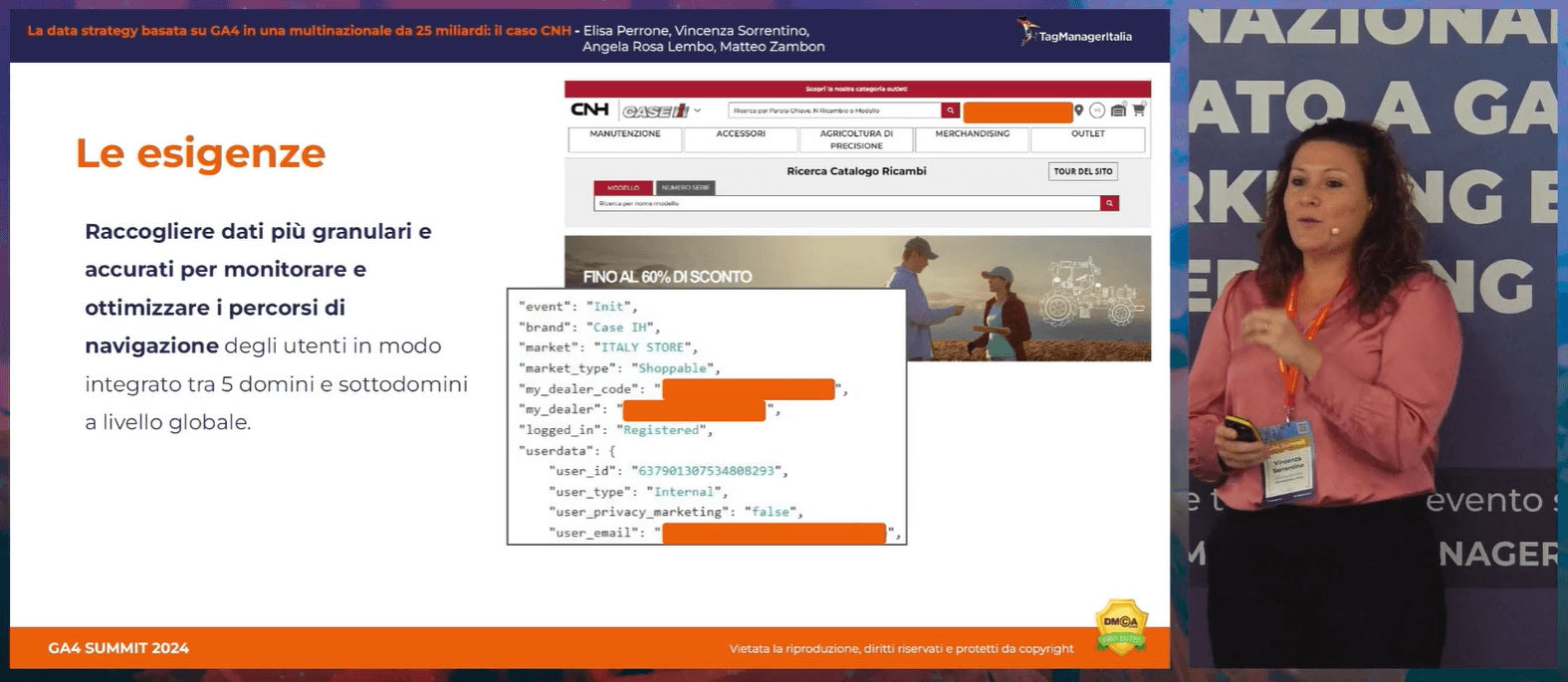Image resolution: width=1568 pixels, height=682 pixels.
Task: Click the "user_privacy_marketing": "false" line
Action: pos(675,512)
